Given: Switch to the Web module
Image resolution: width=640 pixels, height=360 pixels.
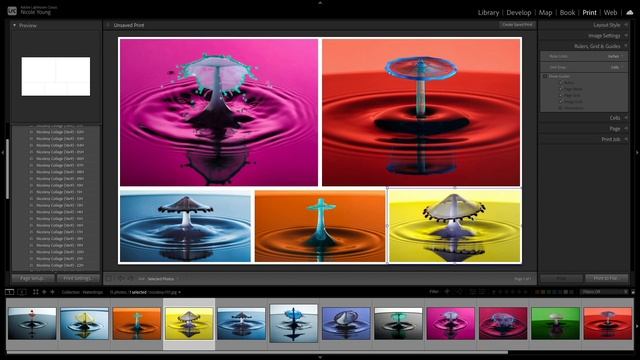Looking at the screenshot, I should point(611,13).
